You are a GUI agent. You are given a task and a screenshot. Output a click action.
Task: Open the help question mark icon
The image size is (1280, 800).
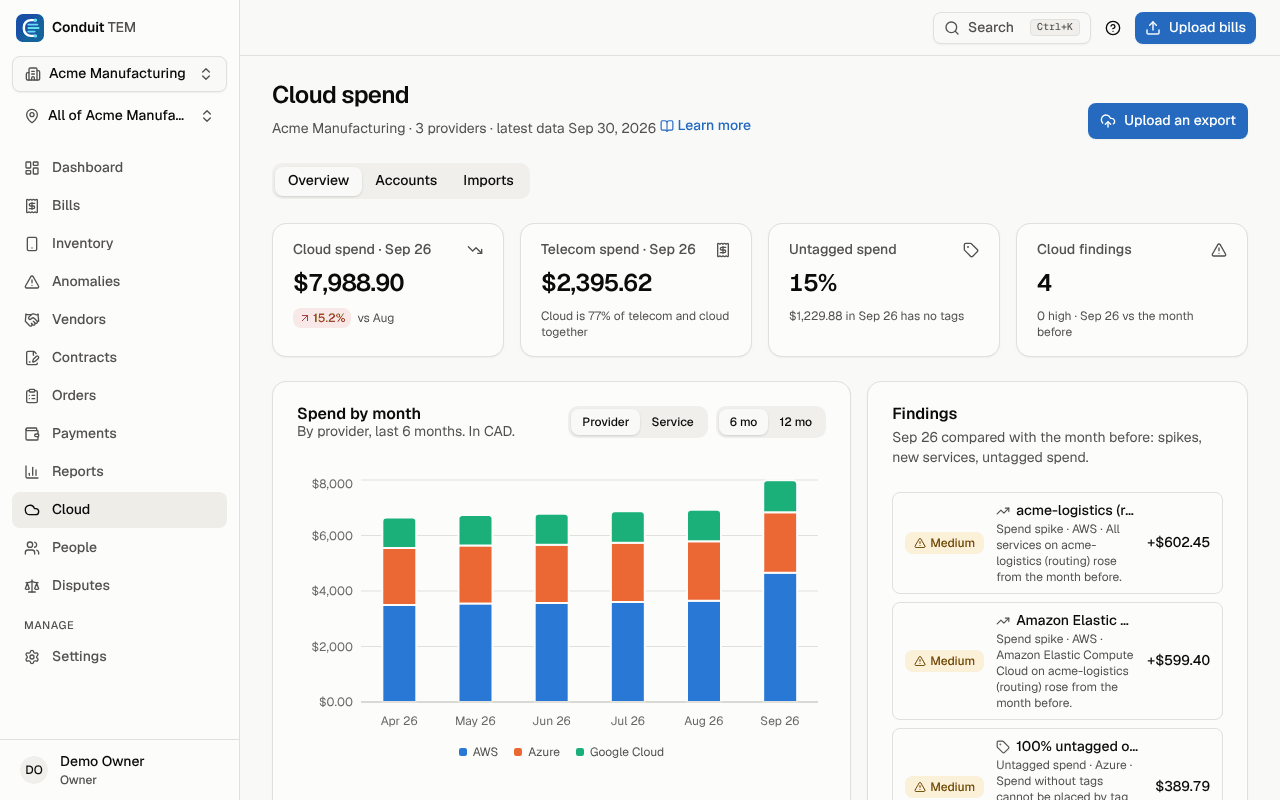[x=1113, y=28]
